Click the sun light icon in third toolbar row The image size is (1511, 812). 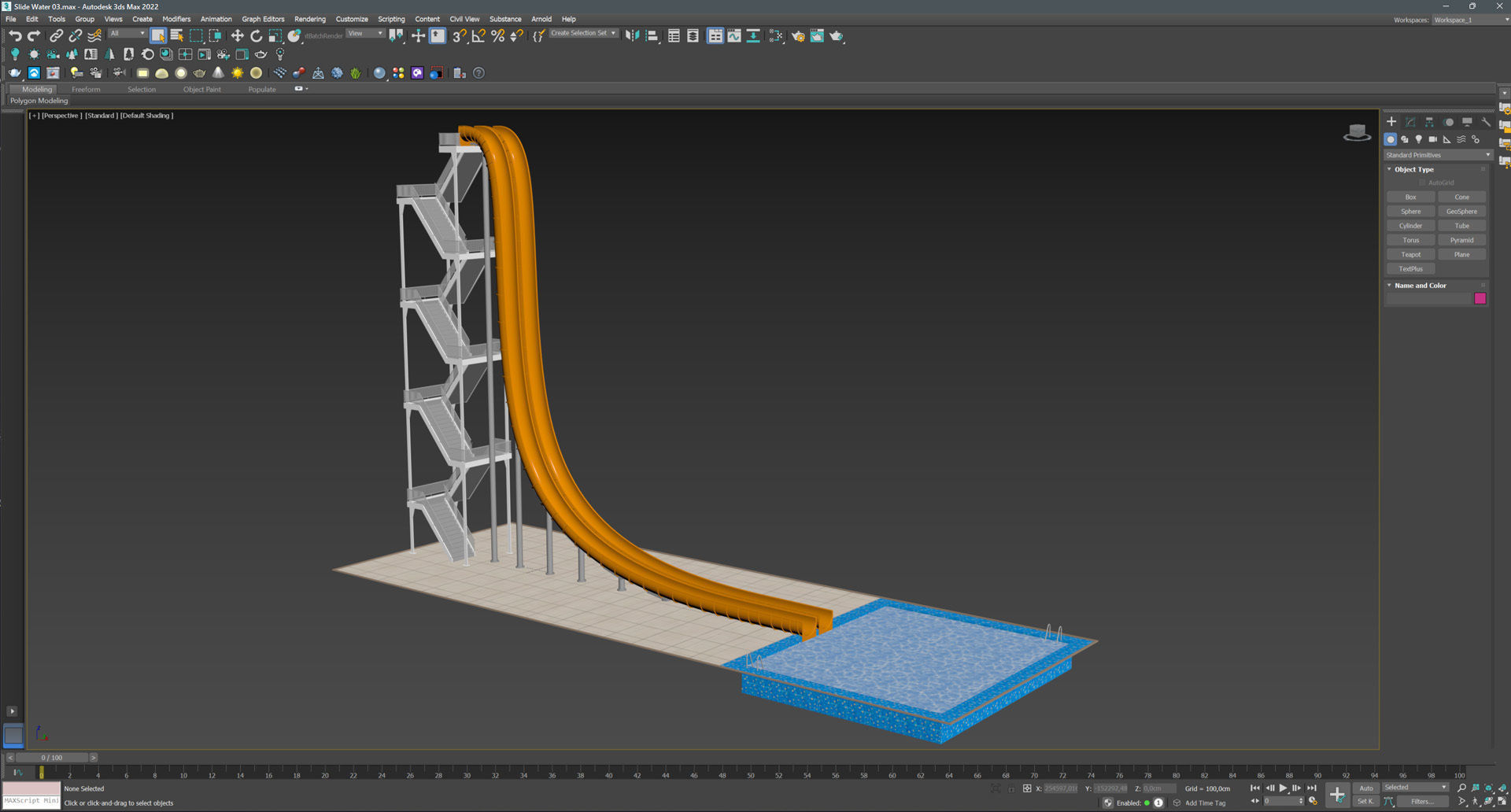pos(237,73)
